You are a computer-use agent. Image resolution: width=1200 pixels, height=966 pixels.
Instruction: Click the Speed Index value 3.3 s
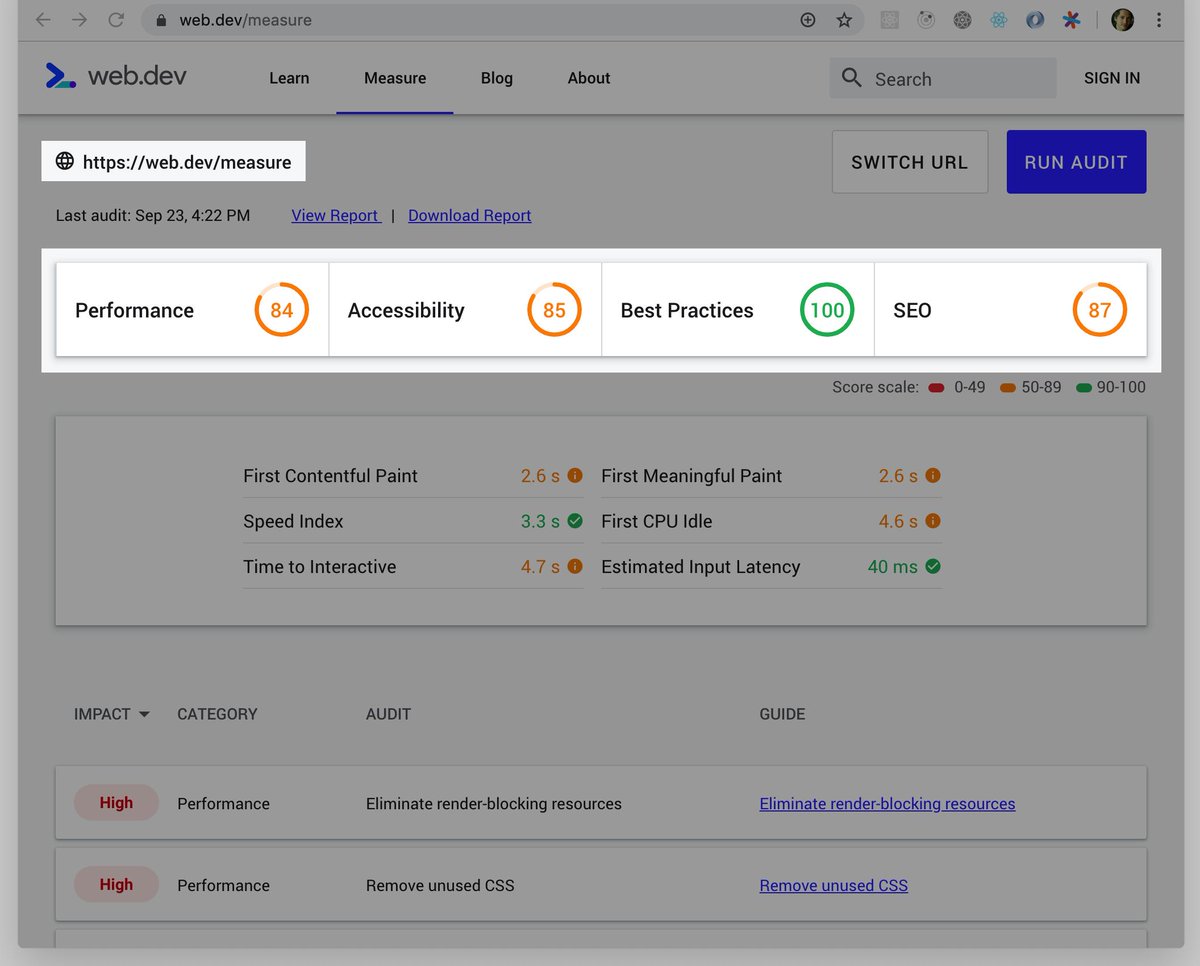540,521
